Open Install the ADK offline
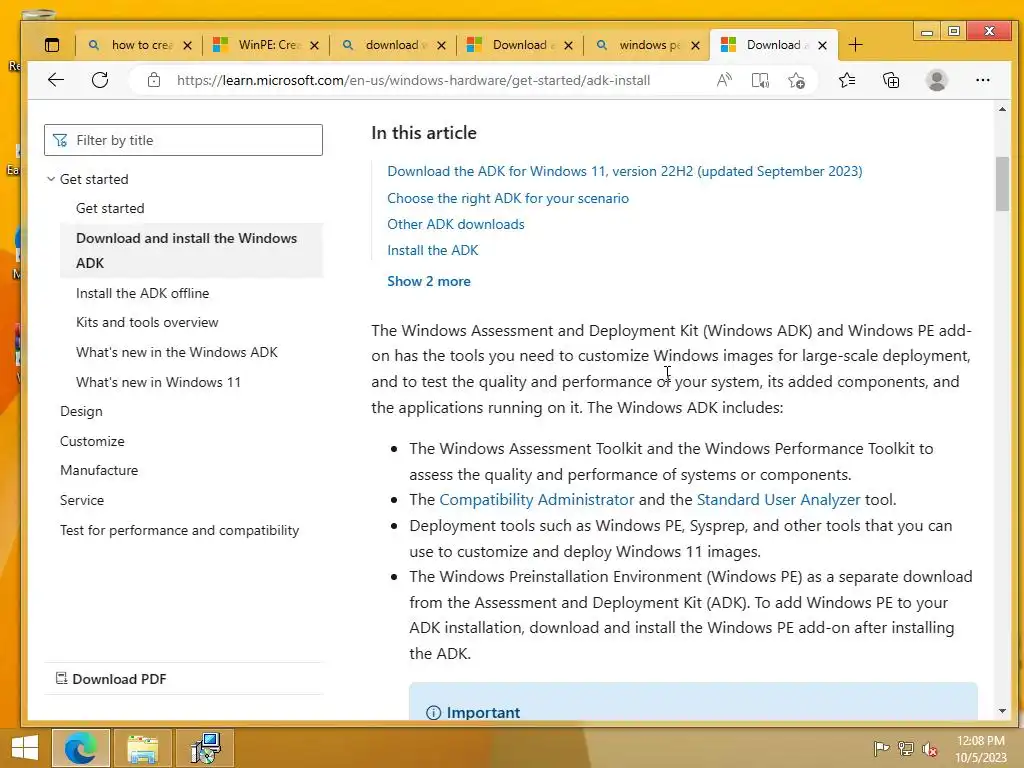Image resolution: width=1024 pixels, height=768 pixels. (x=142, y=293)
